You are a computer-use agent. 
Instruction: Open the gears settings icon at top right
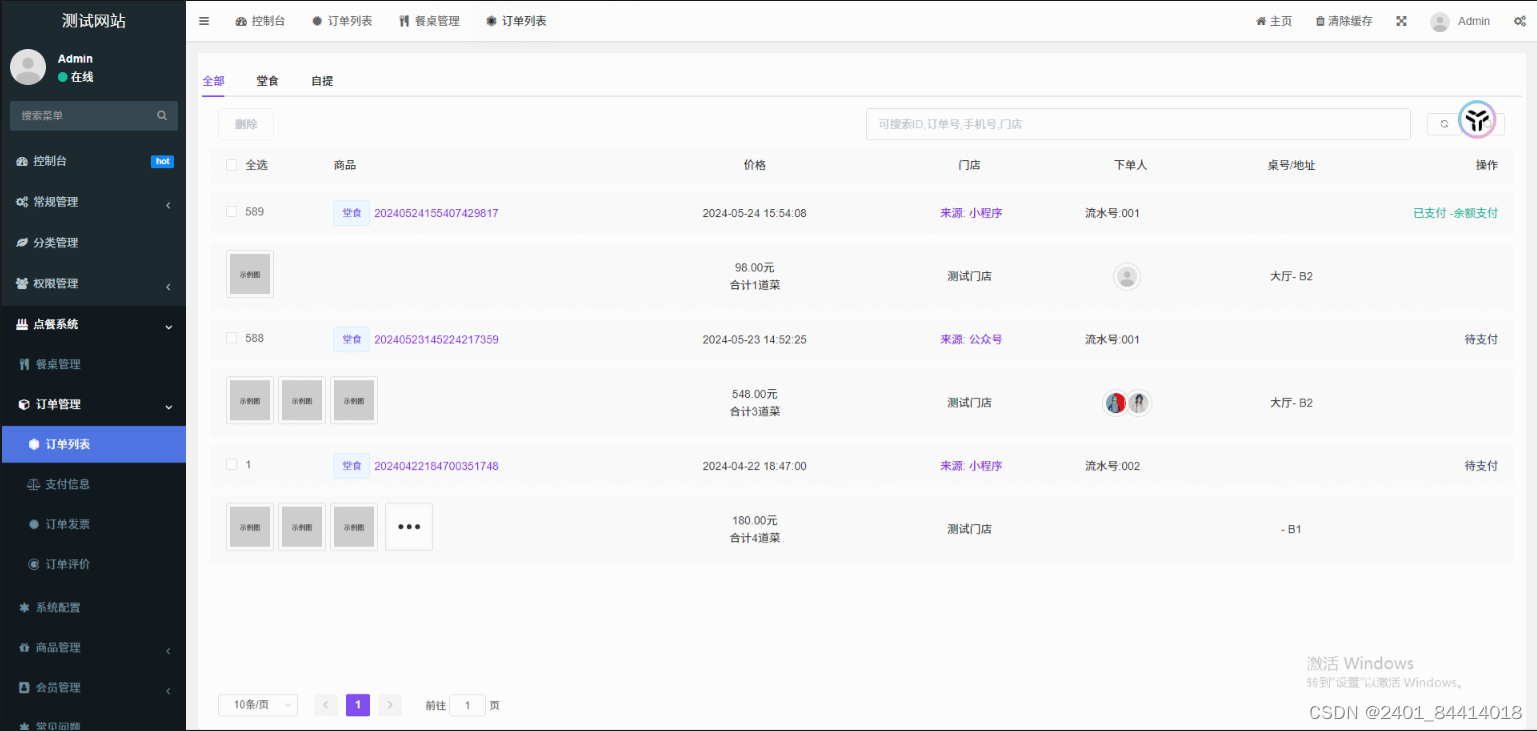pyautogui.click(x=1519, y=21)
